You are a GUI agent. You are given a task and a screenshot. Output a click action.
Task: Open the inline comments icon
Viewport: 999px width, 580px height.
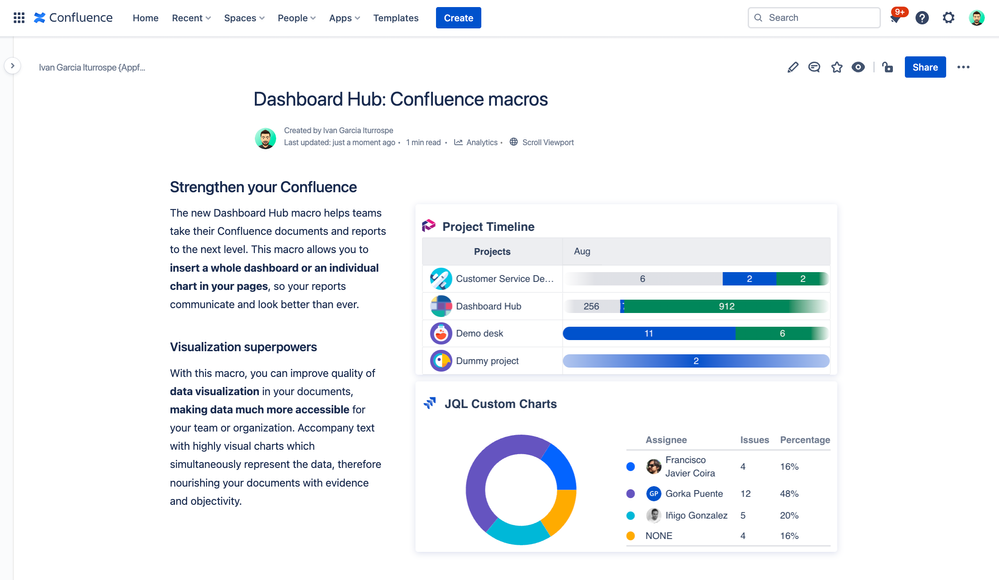click(814, 67)
